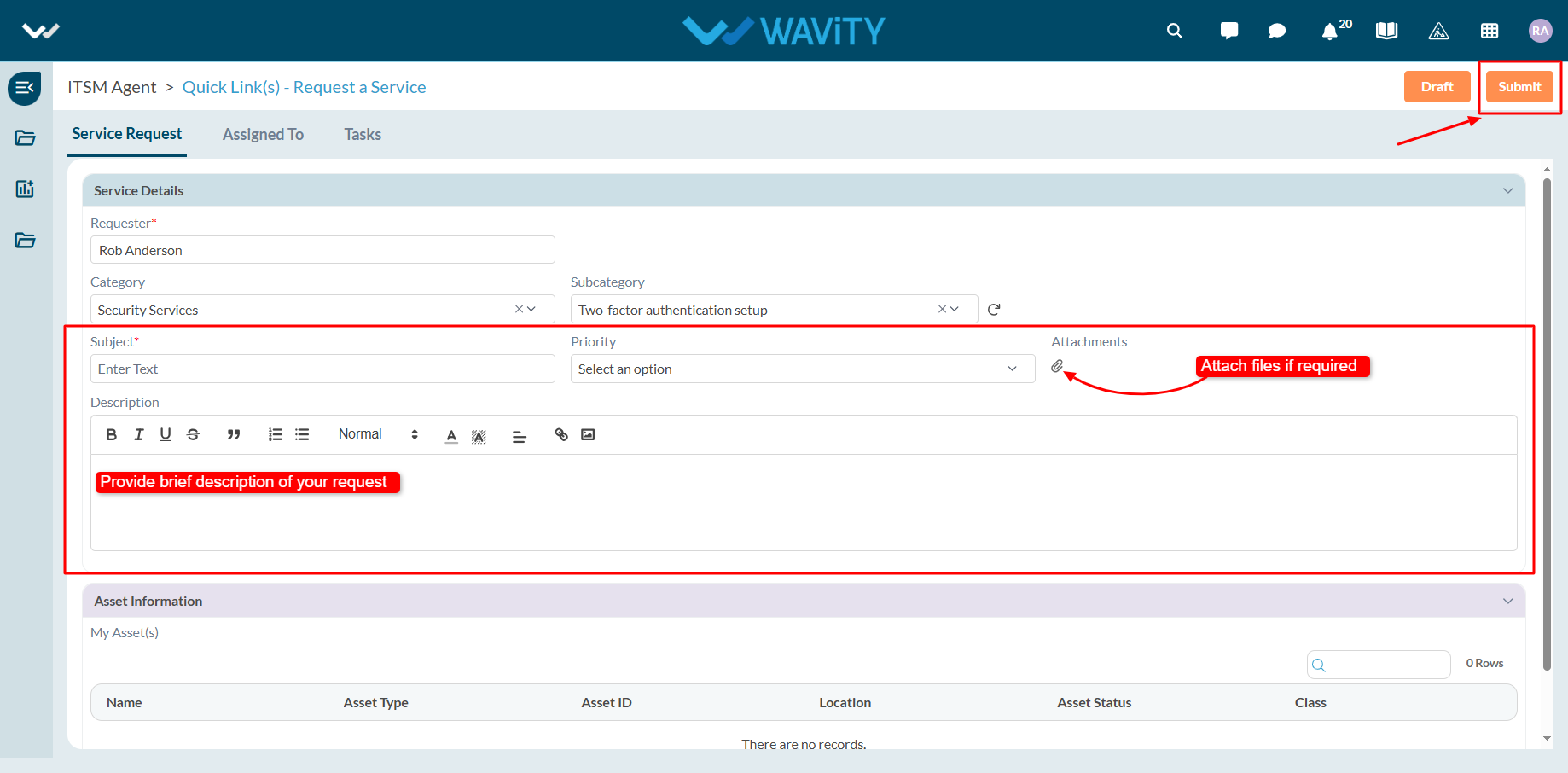Image resolution: width=1568 pixels, height=773 pixels.
Task: Open the Category dropdown arrow
Action: pos(531,309)
